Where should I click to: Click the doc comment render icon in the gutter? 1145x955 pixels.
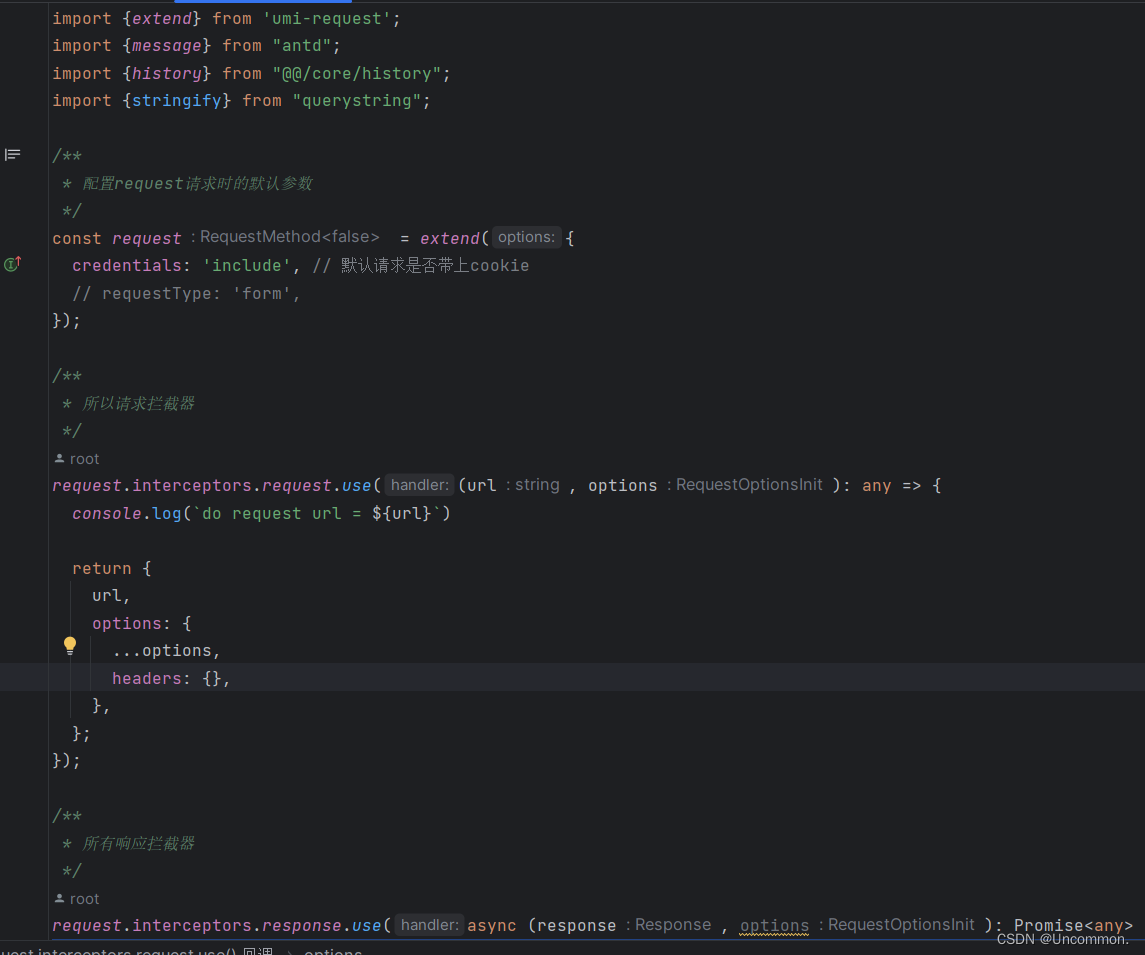(x=12, y=155)
